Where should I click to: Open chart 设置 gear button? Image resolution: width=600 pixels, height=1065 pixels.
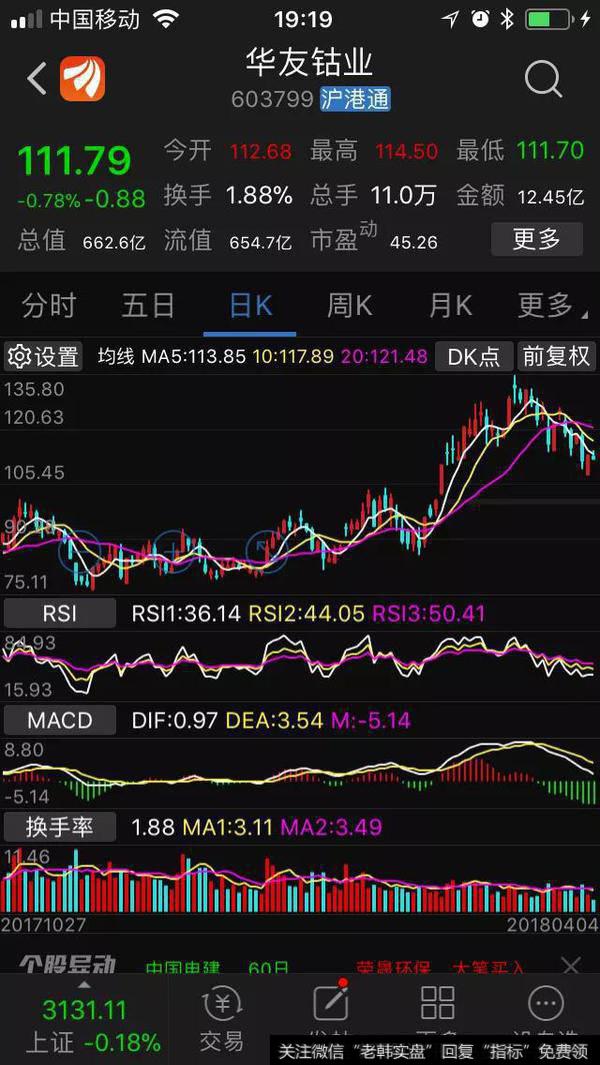click(x=43, y=356)
